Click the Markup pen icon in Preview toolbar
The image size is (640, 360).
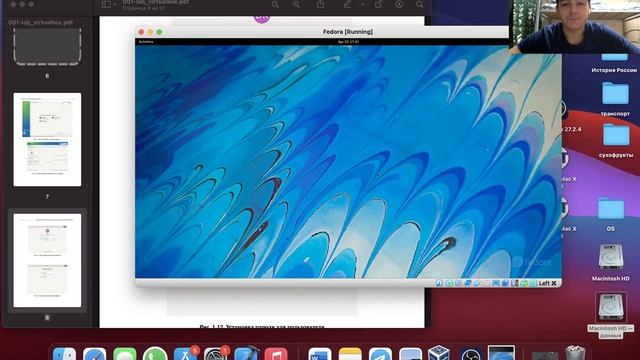click(x=347, y=4)
